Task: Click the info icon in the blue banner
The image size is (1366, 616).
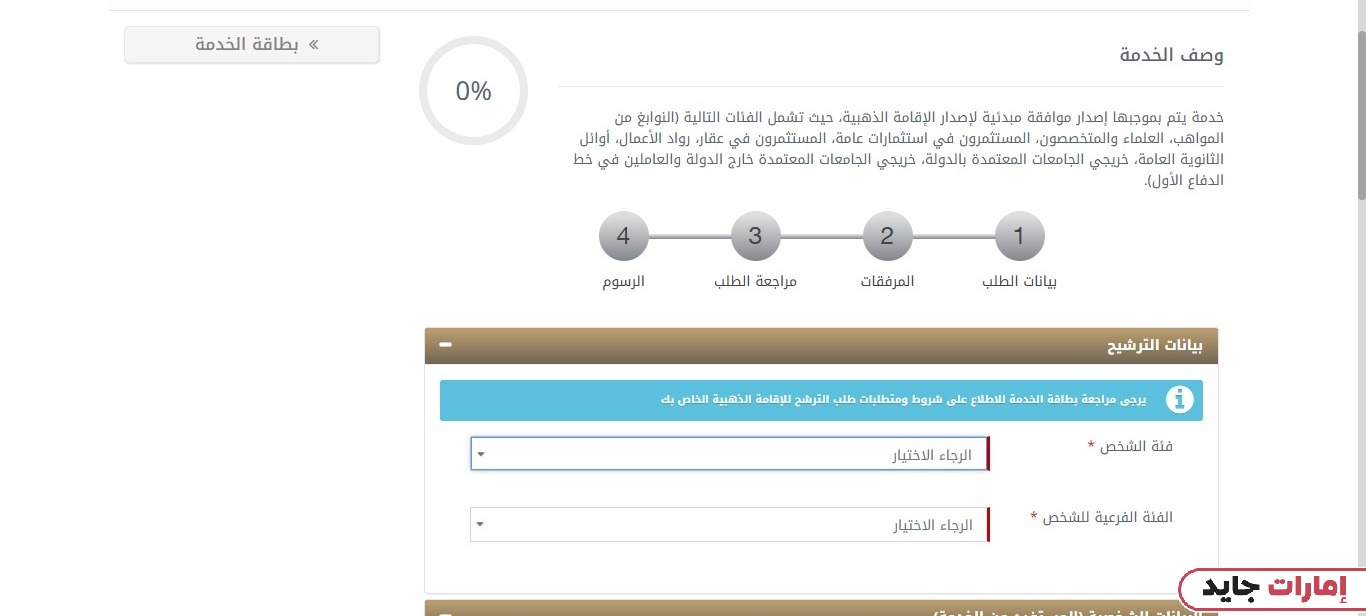Action: coord(1180,399)
